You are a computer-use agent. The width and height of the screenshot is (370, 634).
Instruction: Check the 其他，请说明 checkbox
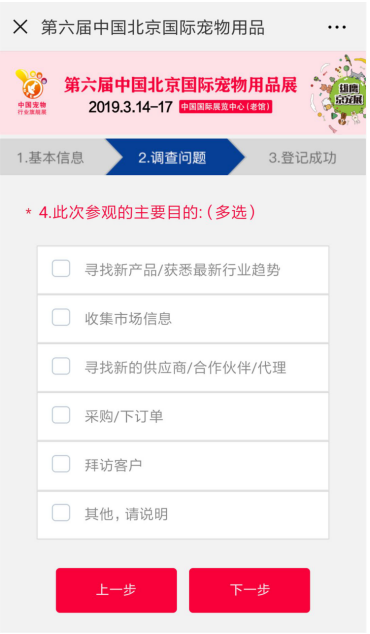click(61, 513)
